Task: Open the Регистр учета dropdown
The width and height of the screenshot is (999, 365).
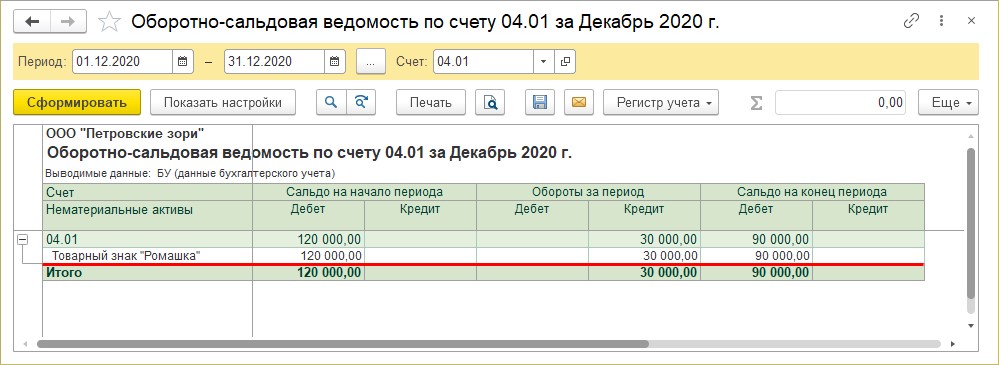Action: [x=661, y=102]
